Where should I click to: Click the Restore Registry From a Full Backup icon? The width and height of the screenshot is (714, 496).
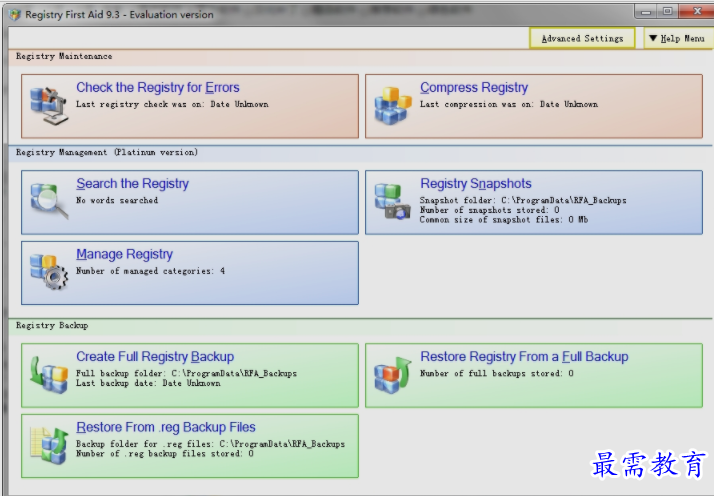(392, 375)
